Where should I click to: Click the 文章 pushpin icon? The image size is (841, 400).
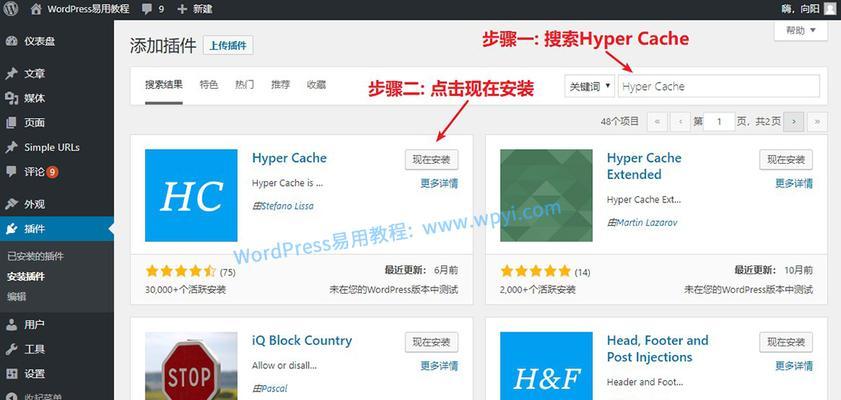point(11,74)
